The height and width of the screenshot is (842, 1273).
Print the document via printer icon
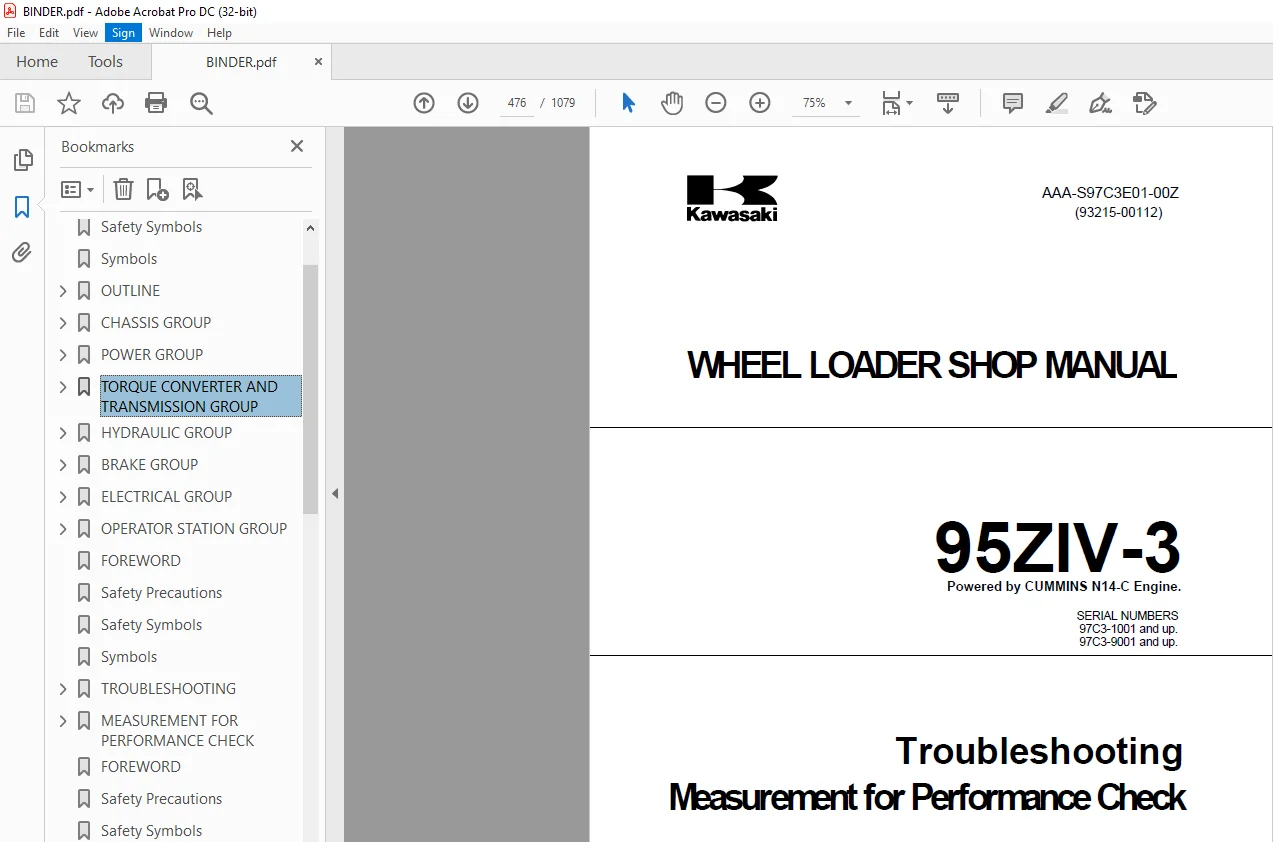pyautogui.click(x=156, y=103)
